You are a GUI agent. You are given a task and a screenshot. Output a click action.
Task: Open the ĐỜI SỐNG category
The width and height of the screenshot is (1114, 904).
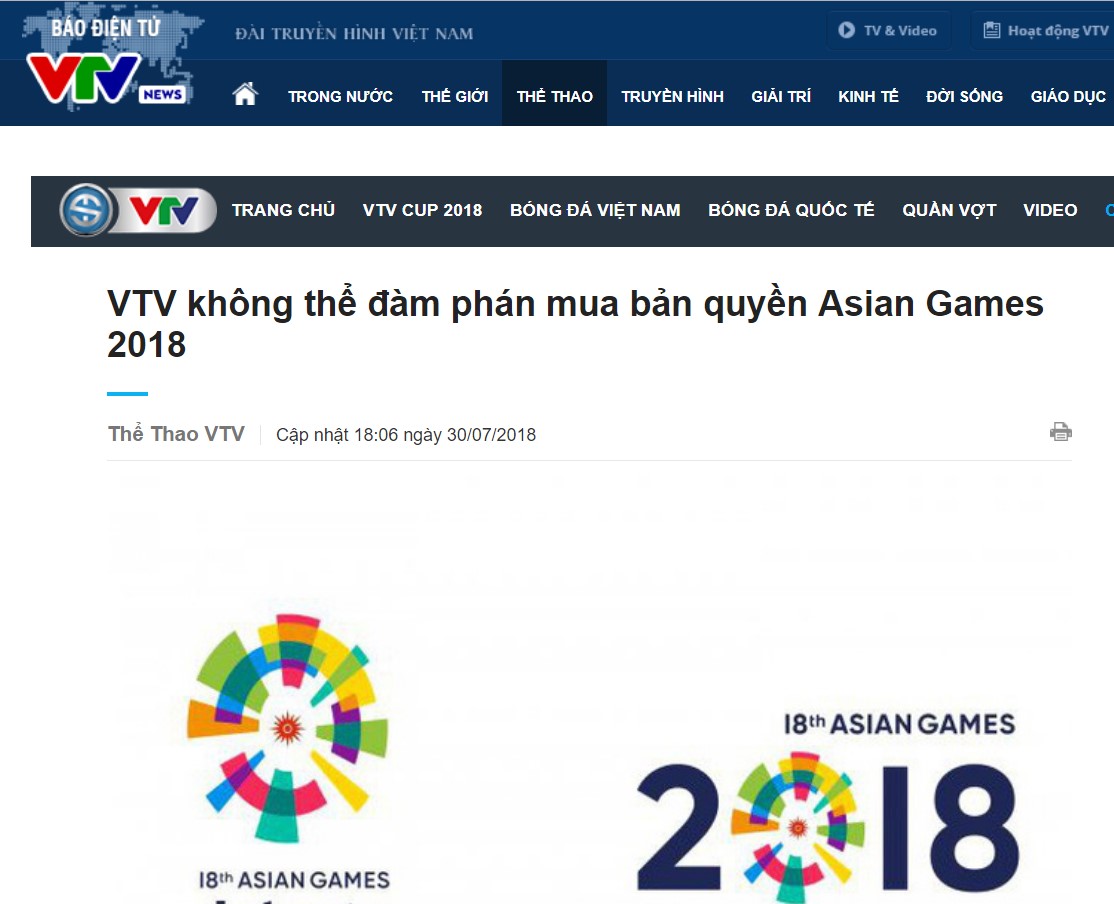pyautogui.click(x=964, y=96)
